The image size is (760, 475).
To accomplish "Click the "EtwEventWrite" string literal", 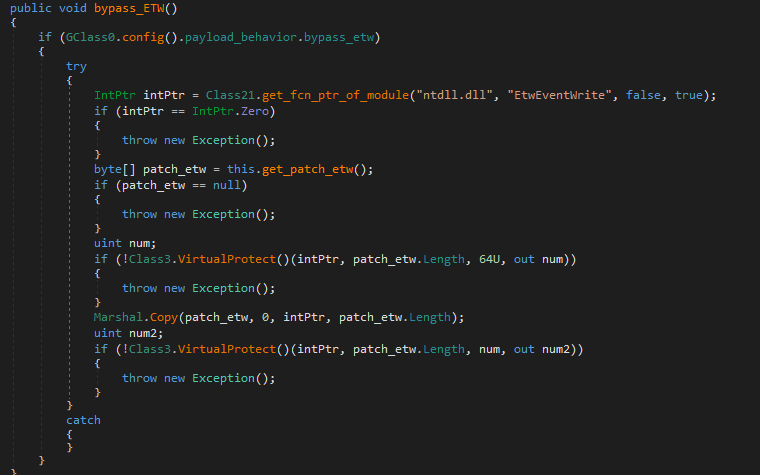I will [x=559, y=95].
